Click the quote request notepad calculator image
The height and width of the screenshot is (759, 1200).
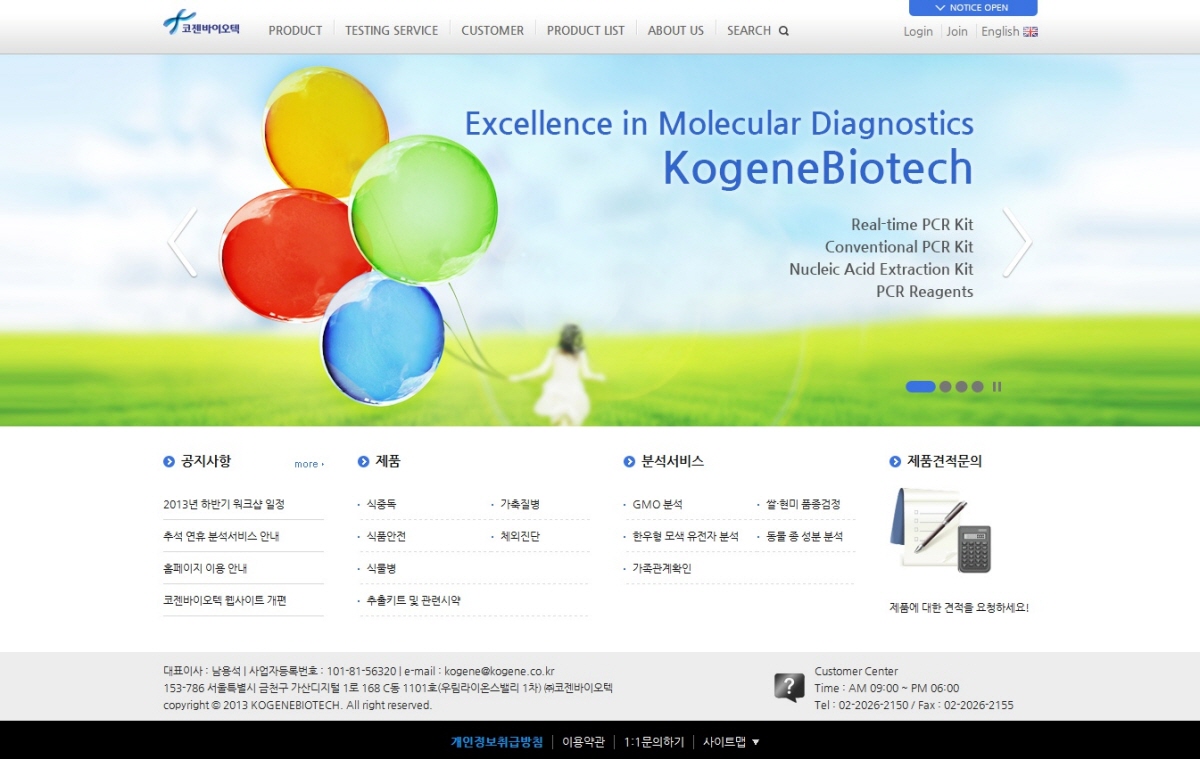tap(940, 530)
